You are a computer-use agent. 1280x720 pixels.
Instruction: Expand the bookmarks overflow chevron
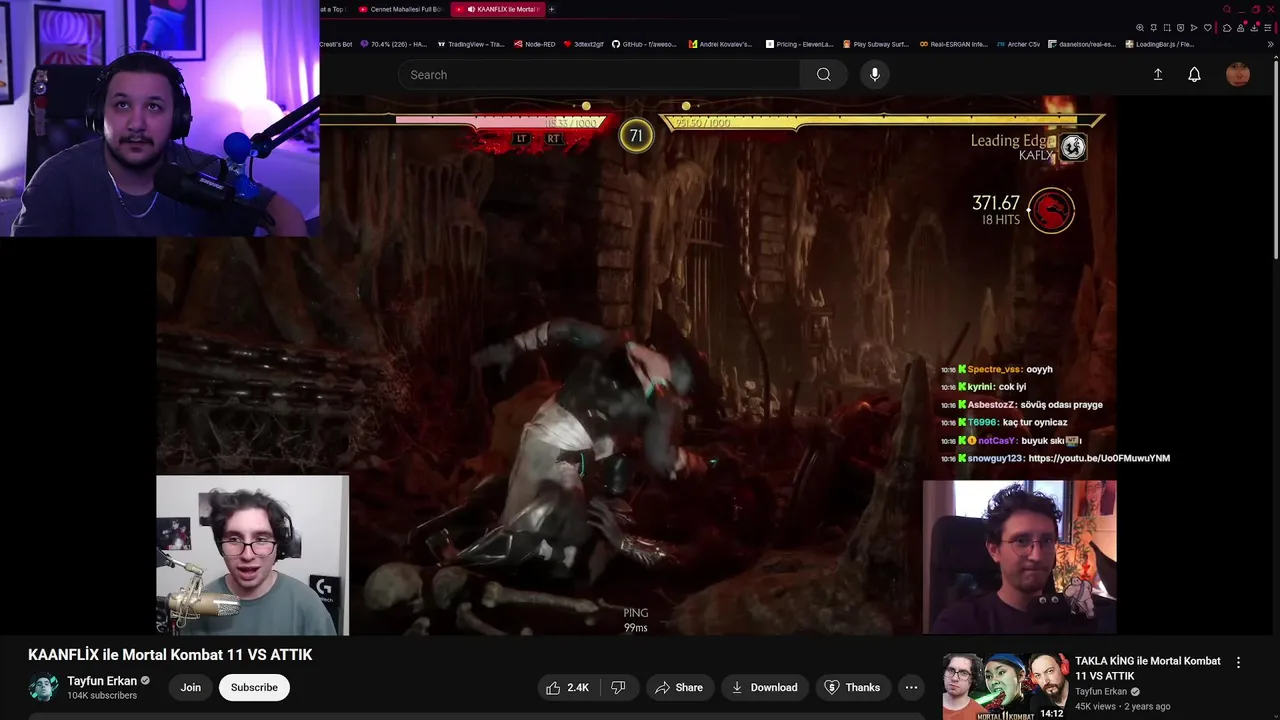(1270, 44)
